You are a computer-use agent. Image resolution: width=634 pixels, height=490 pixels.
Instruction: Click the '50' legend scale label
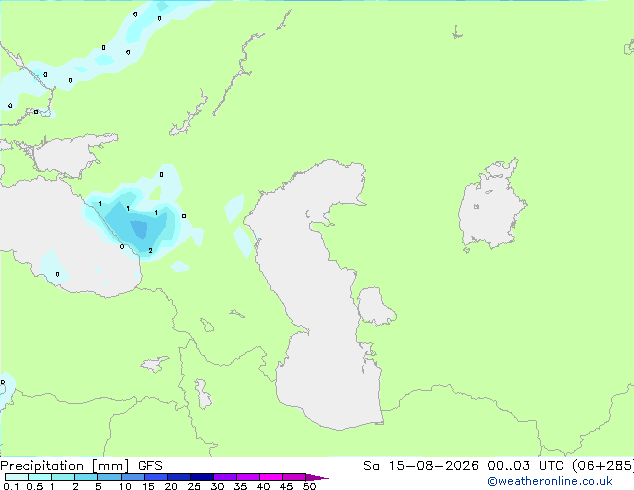point(309,486)
